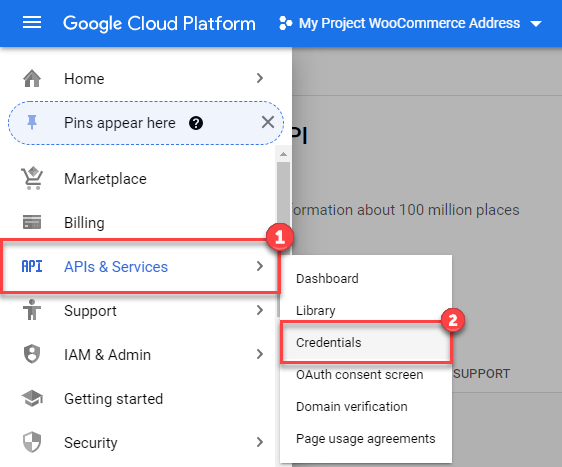Expand the Home submenu chevron

click(260, 78)
